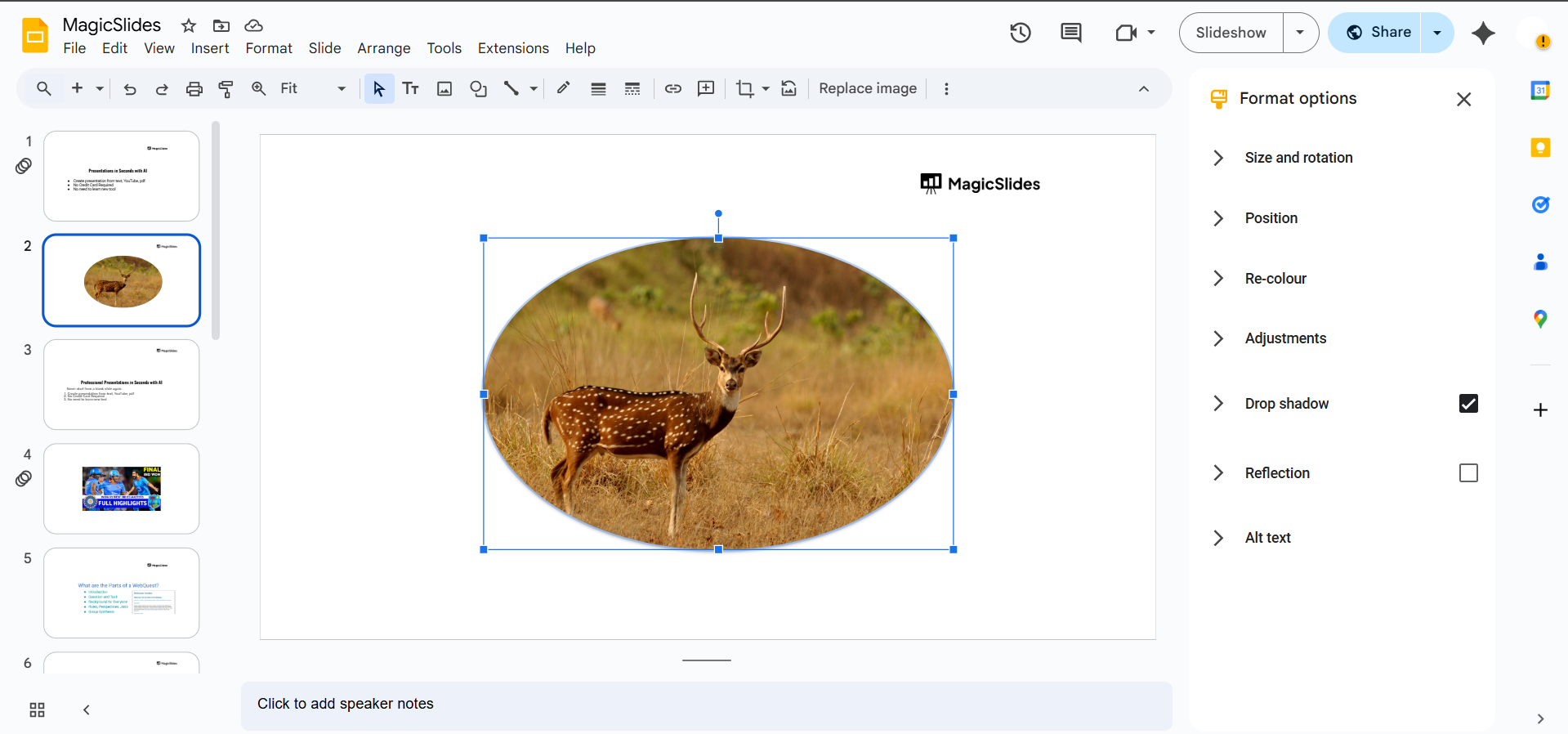Start the Slideshow
This screenshot has height=734, width=1568.
pyautogui.click(x=1231, y=33)
